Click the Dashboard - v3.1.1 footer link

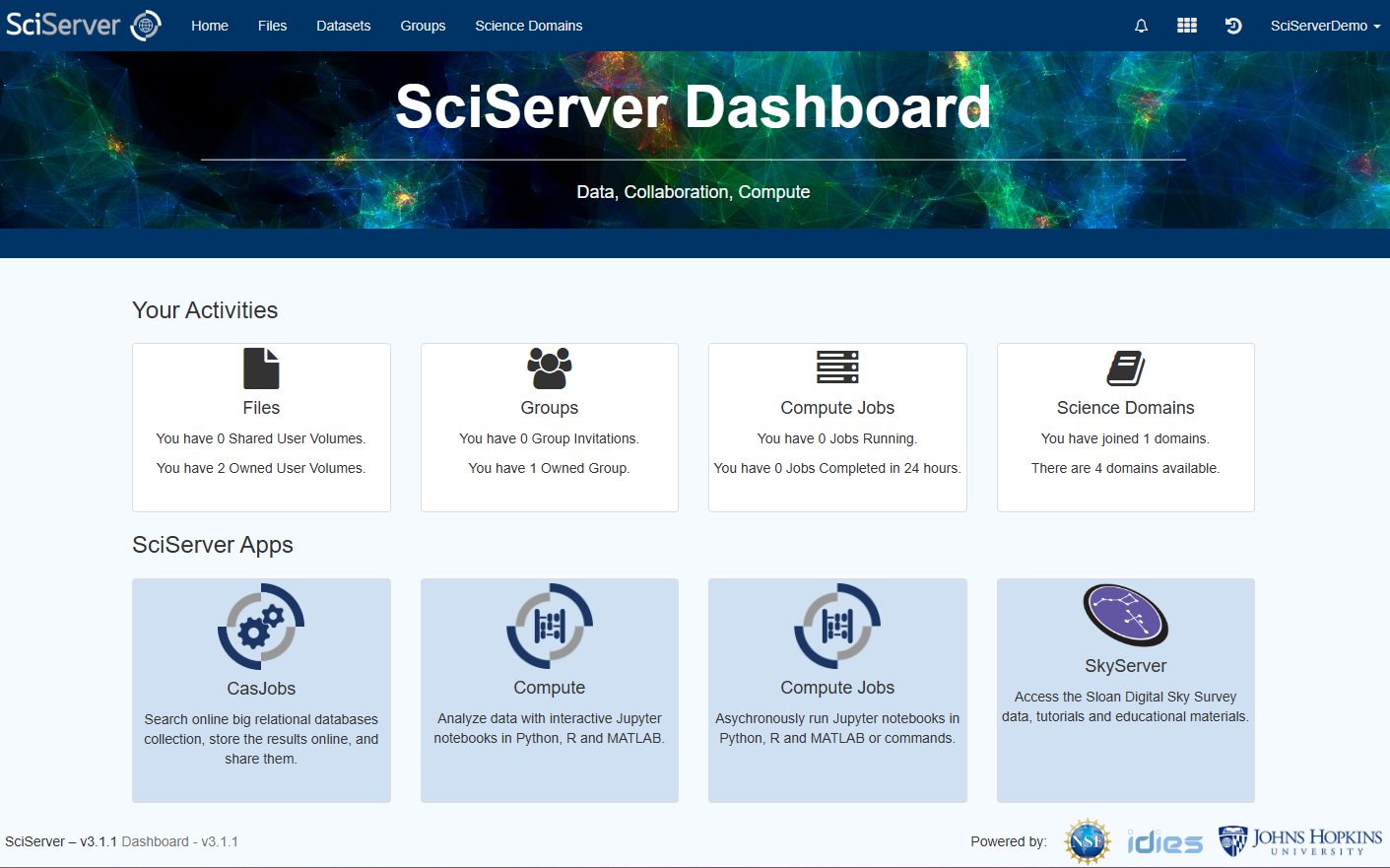179,841
